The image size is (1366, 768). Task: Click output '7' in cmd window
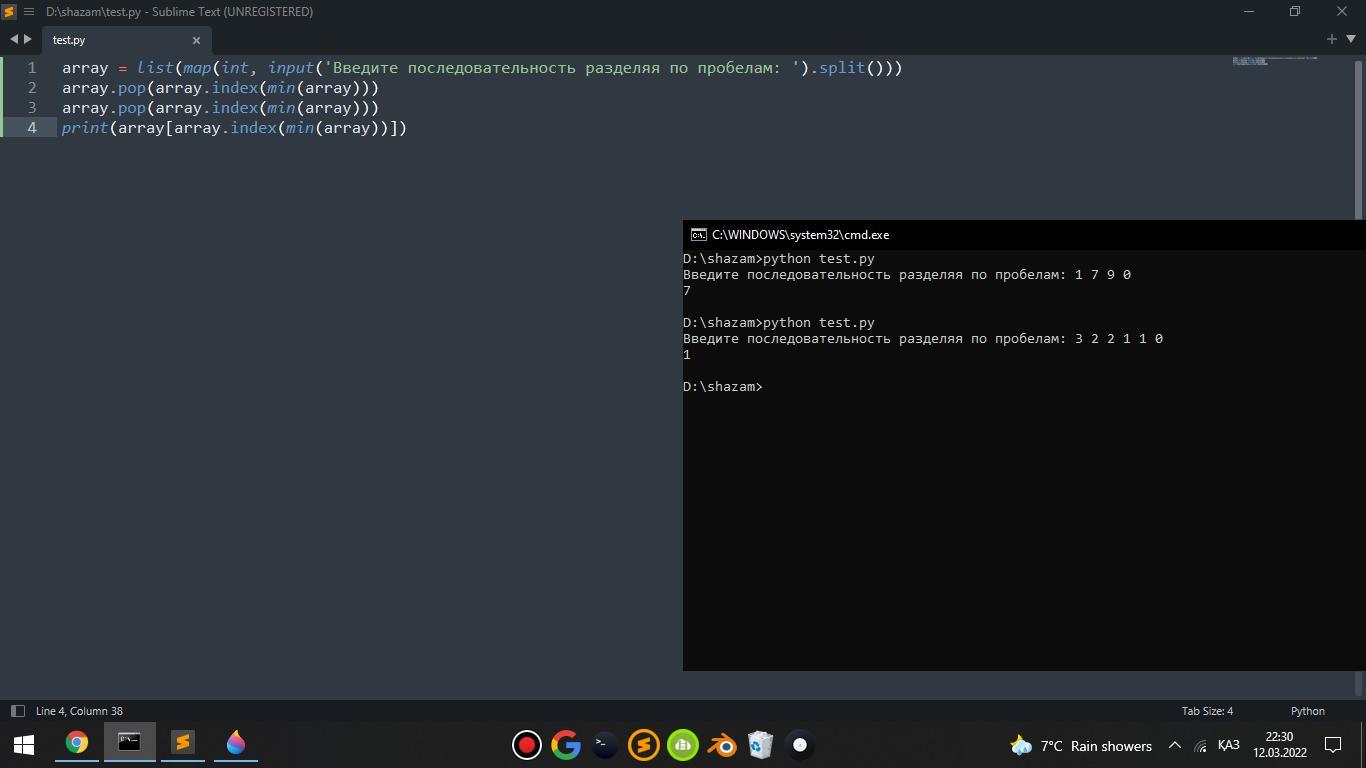(x=687, y=291)
